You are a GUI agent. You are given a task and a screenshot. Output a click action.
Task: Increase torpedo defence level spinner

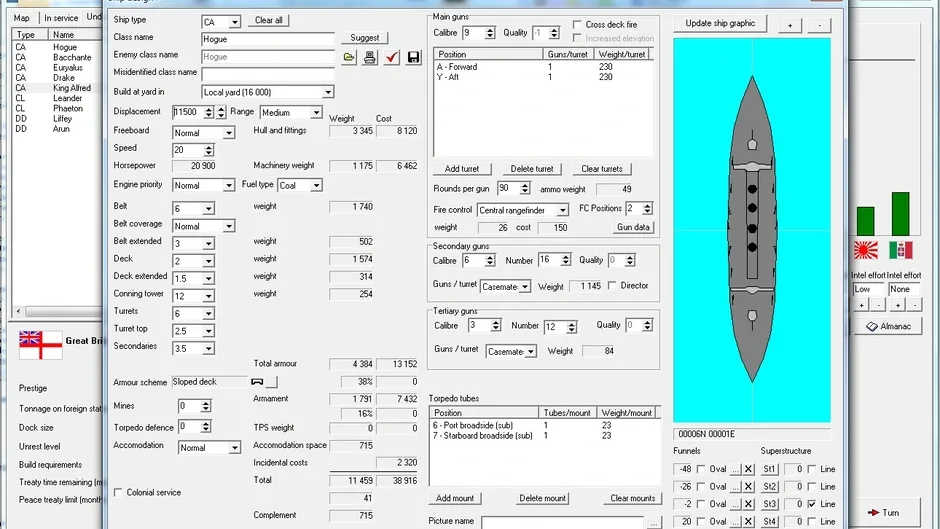206,423
